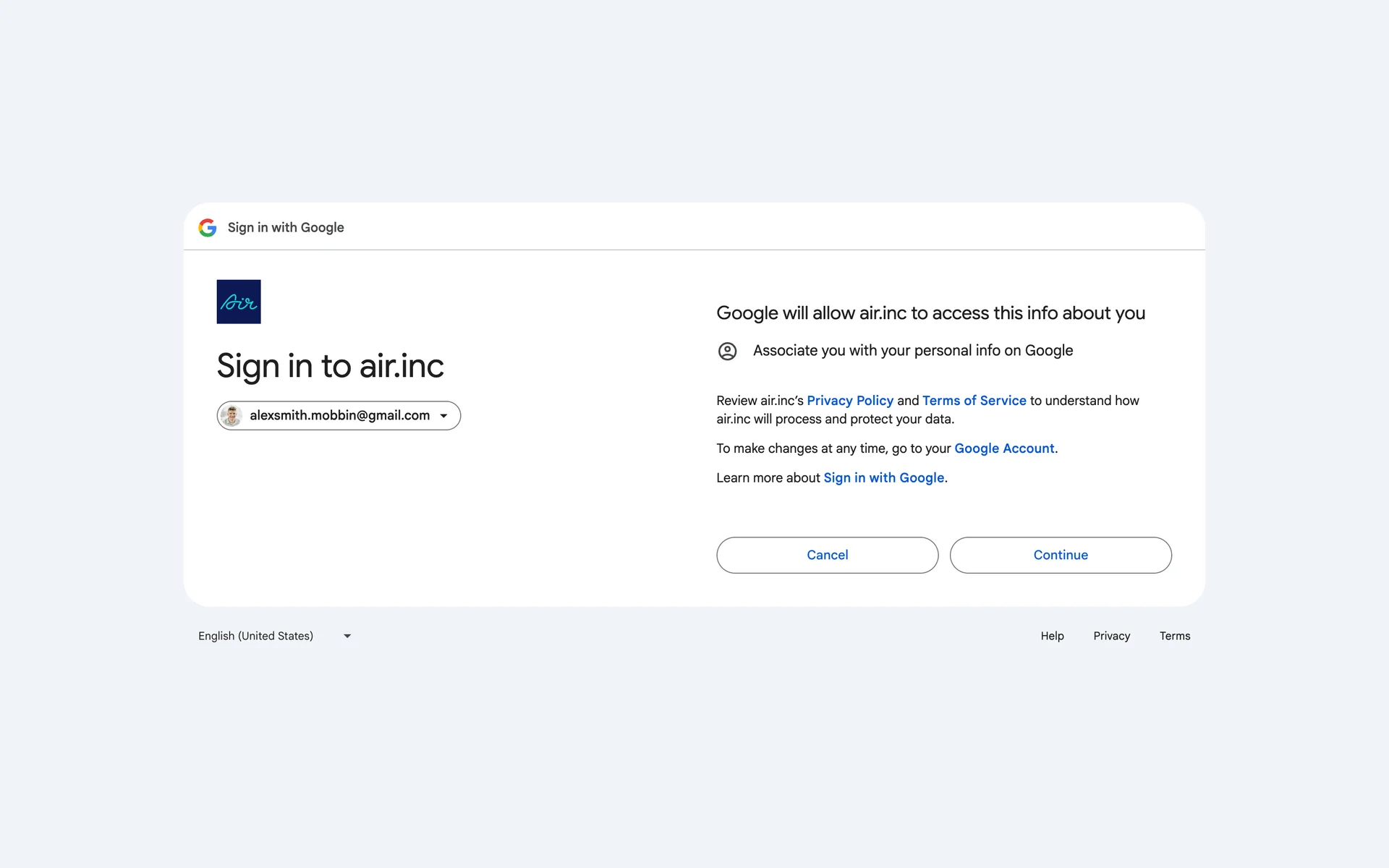The width and height of the screenshot is (1389, 868).
Task: Click the Air app logo
Action: (239, 302)
